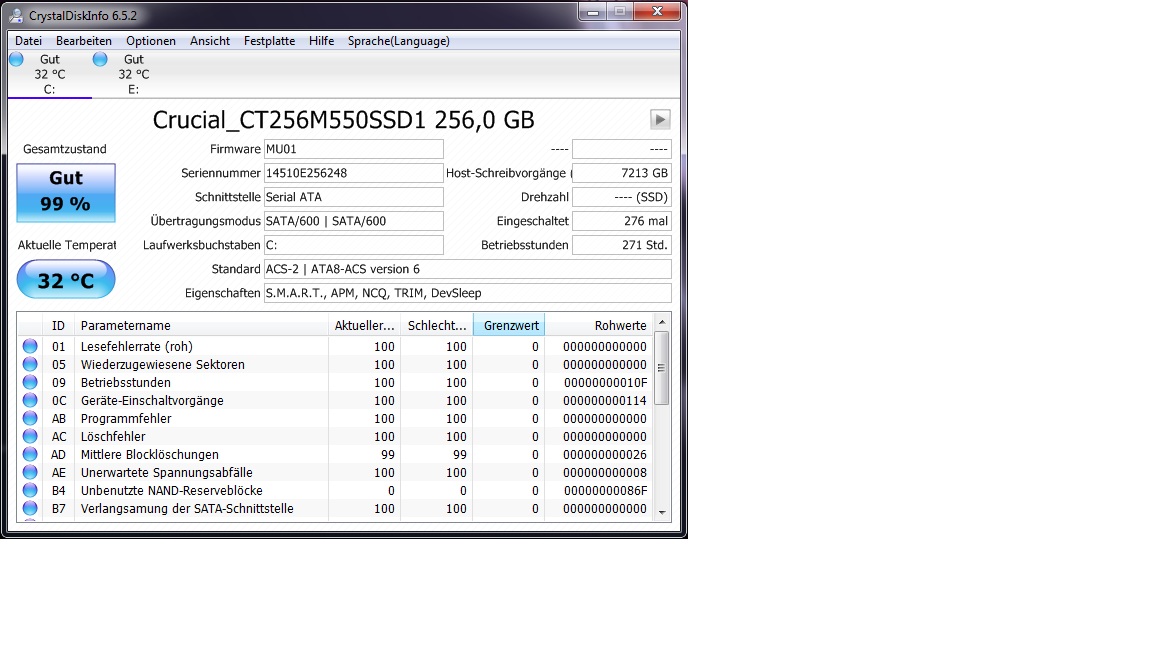Select drive C: disk tab
The height and width of the screenshot is (648, 1152).
pos(49,74)
